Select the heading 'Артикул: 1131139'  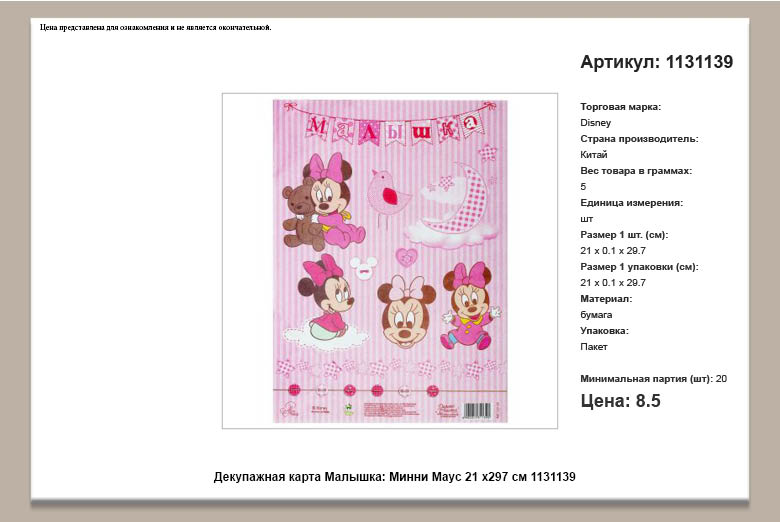[657, 62]
